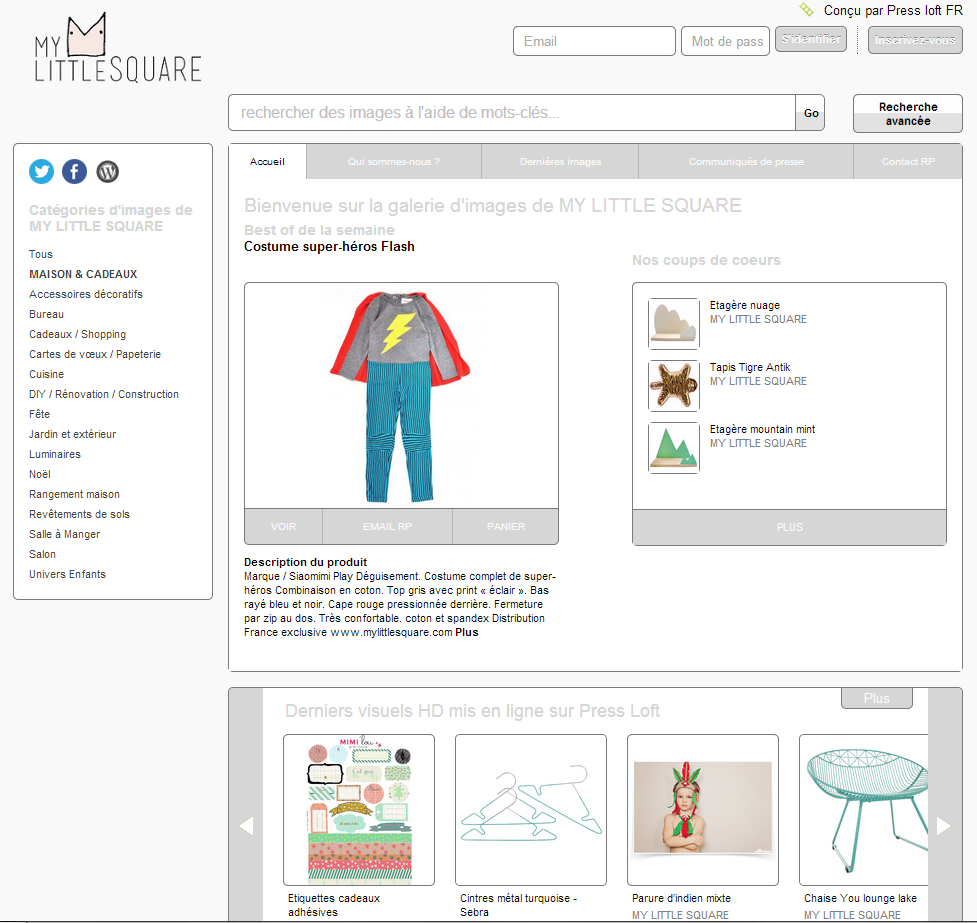977x923 pixels.
Task: Open Recherche avancée
Action: tap(908, 113)
